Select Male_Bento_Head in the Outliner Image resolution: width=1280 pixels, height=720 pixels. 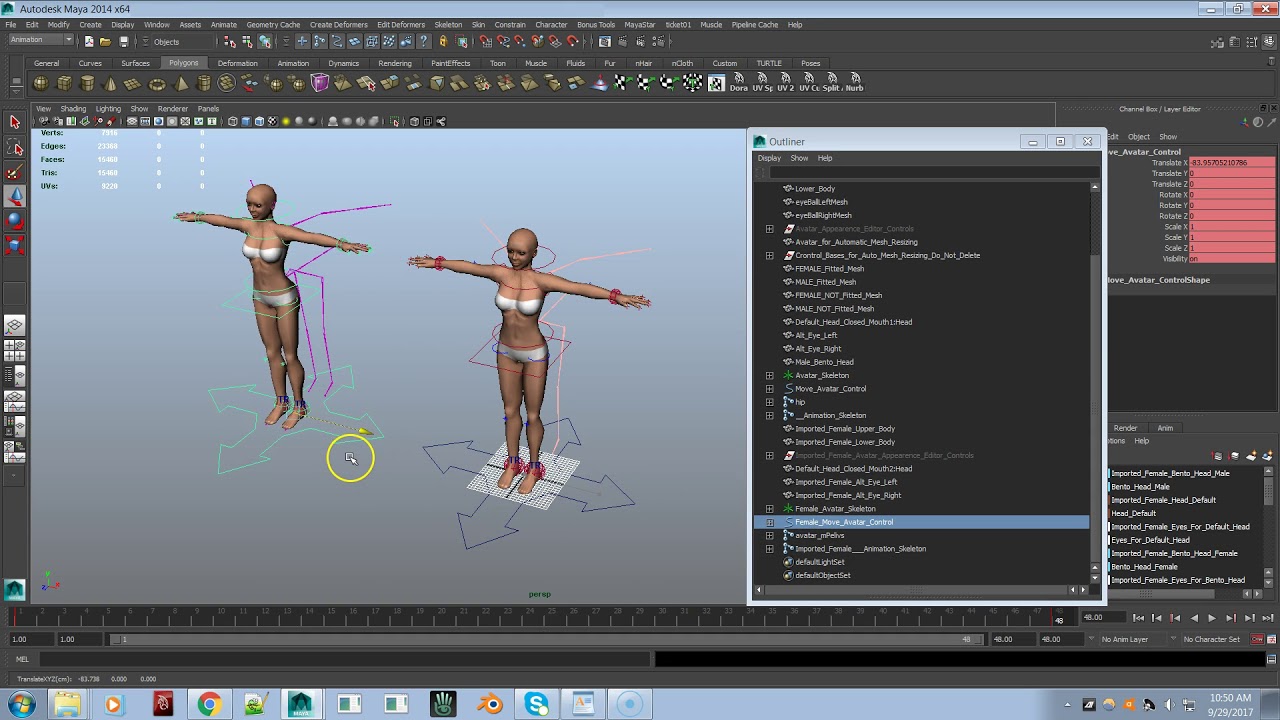point(824,362)
